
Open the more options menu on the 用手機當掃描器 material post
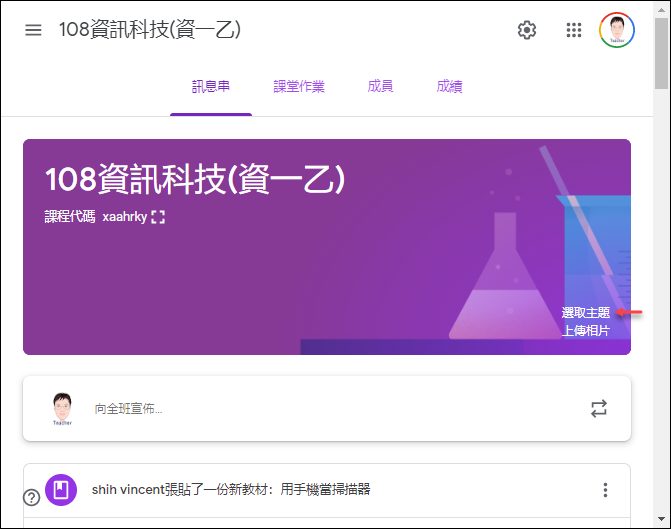(605, 490)
